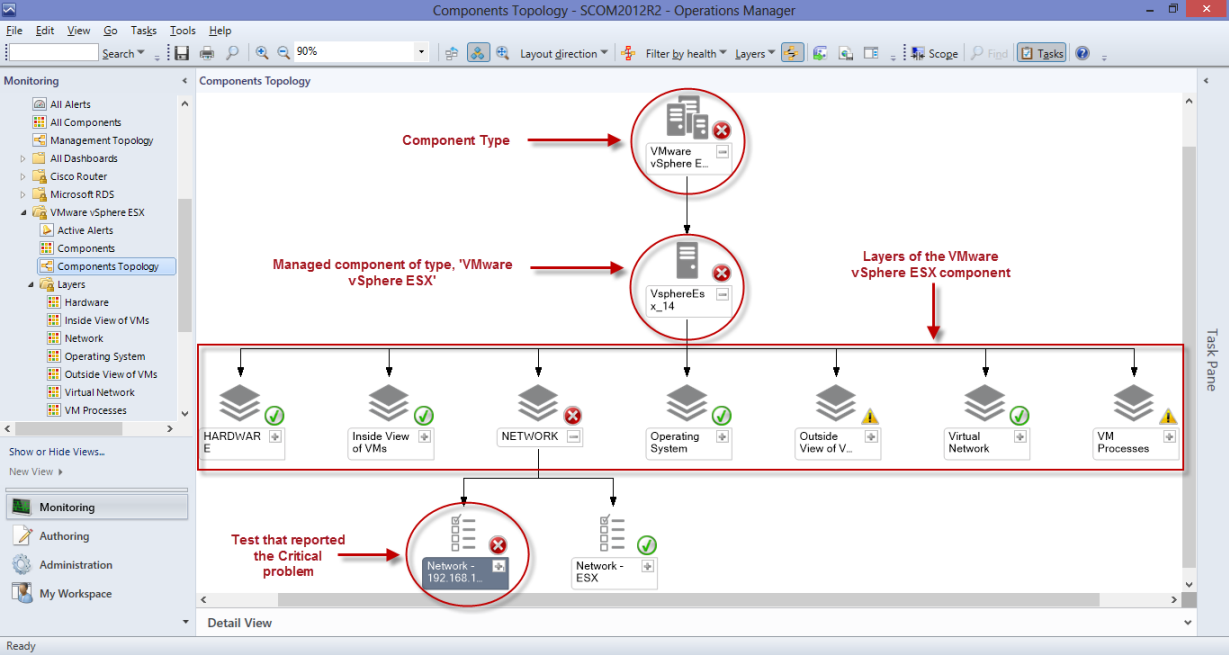Click the Print icon in the toolbar
This screenshot has width=1229, height=655.
tap(207, 53)
